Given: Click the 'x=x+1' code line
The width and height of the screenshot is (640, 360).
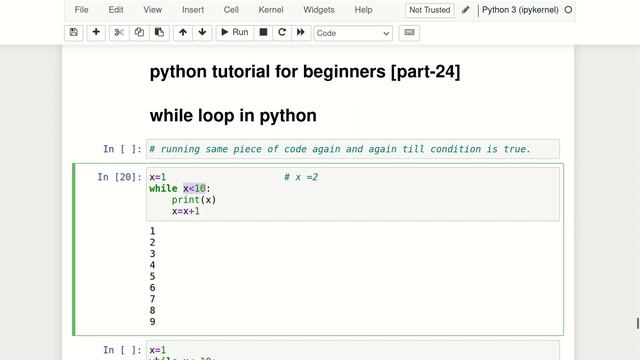Looking at the screenshot, I should pos(186,211).
